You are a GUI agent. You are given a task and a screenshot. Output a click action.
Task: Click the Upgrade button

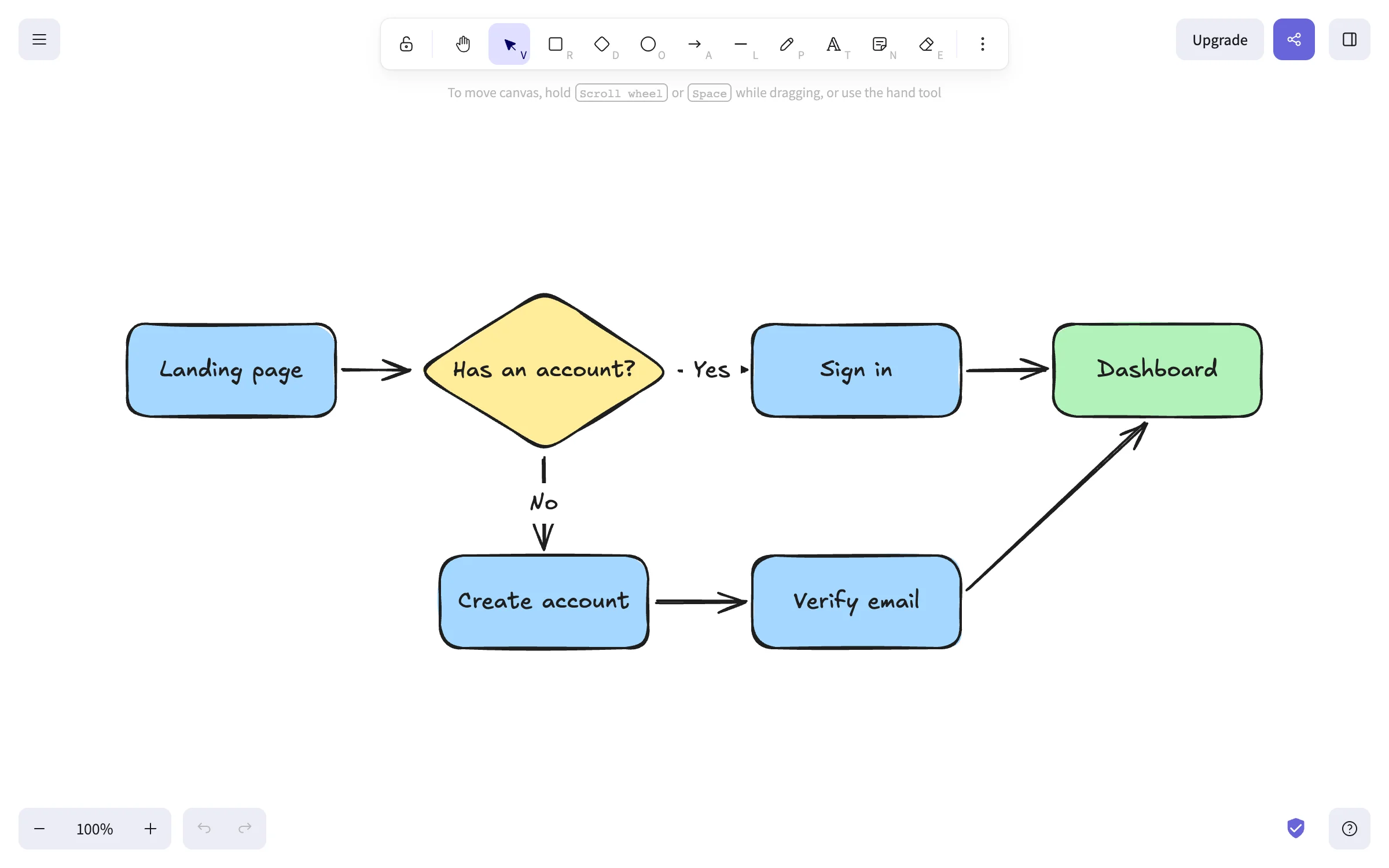[x=1220, y=39]
